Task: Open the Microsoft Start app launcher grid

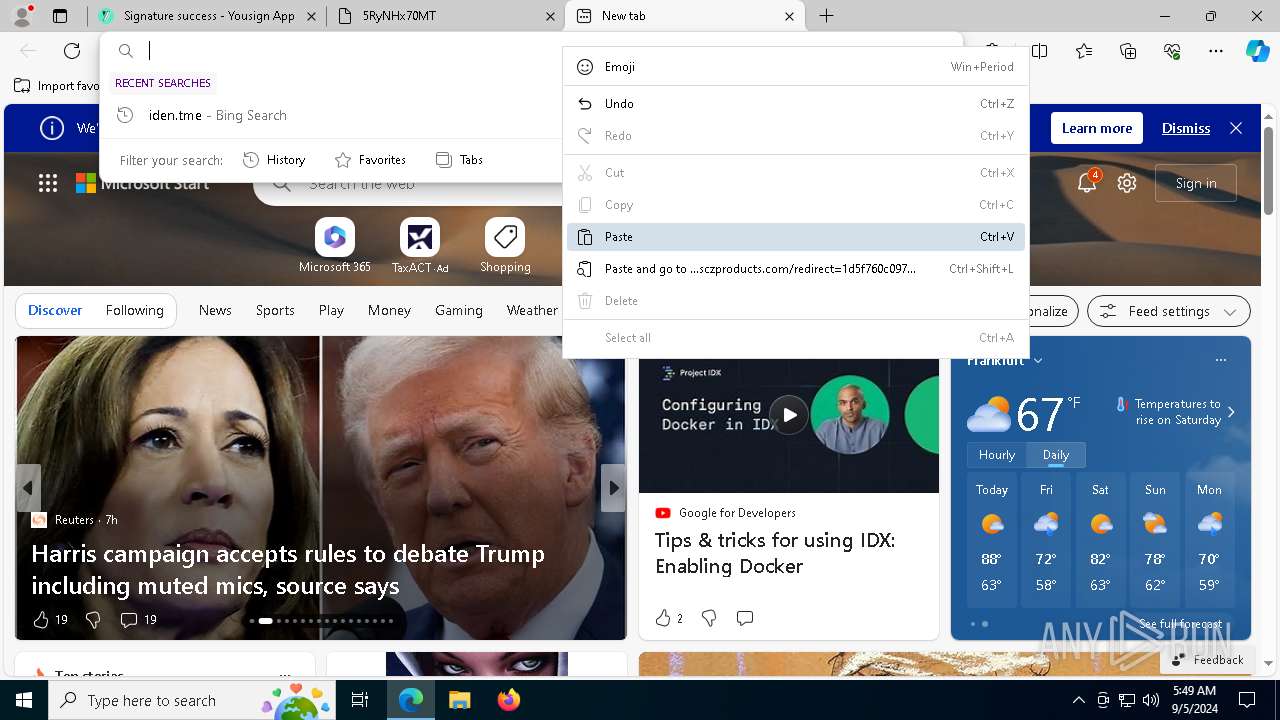Action: [x=47, y=183]
